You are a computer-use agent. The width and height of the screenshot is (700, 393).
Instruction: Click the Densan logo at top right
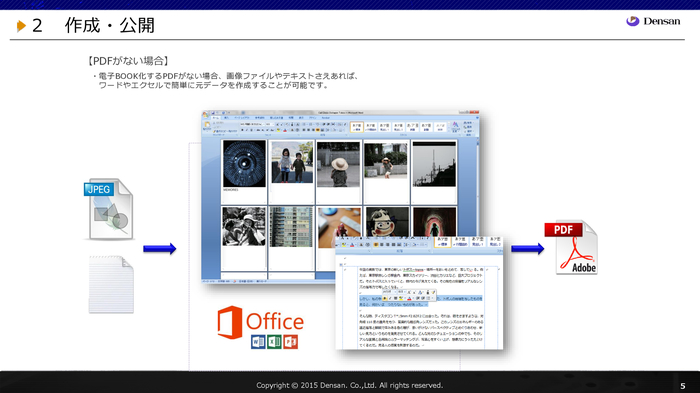[653, 21]
